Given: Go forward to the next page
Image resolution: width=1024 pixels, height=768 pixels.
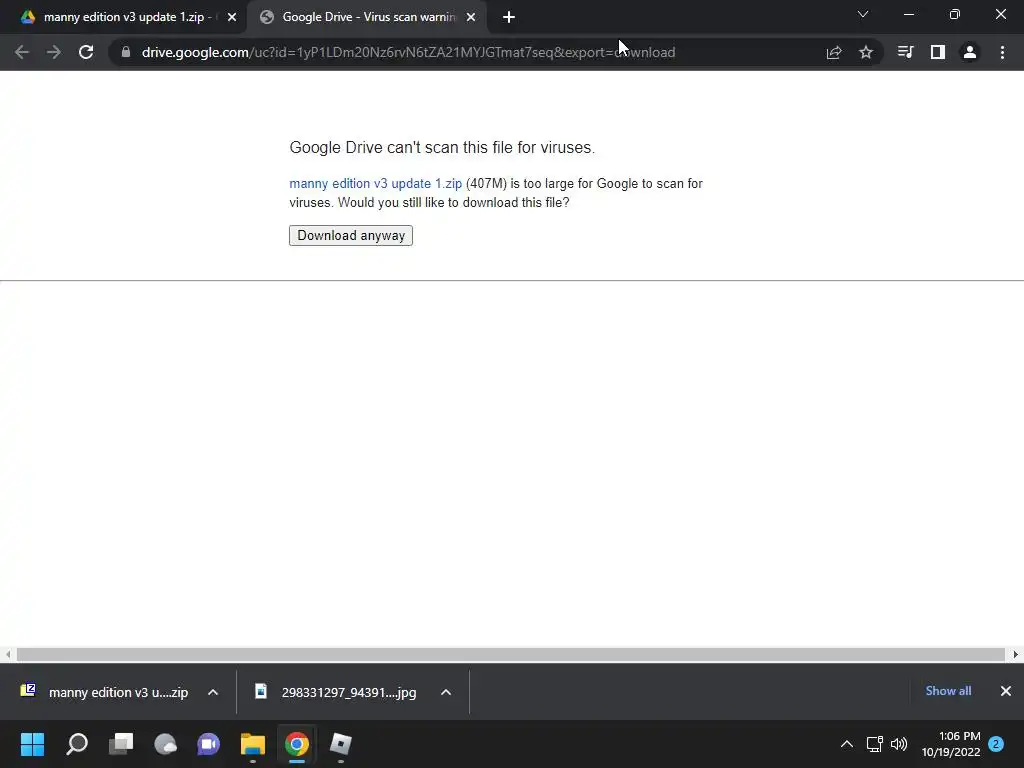Looking at the screenshot, I should pyautogui.click(x=54, y=52).
